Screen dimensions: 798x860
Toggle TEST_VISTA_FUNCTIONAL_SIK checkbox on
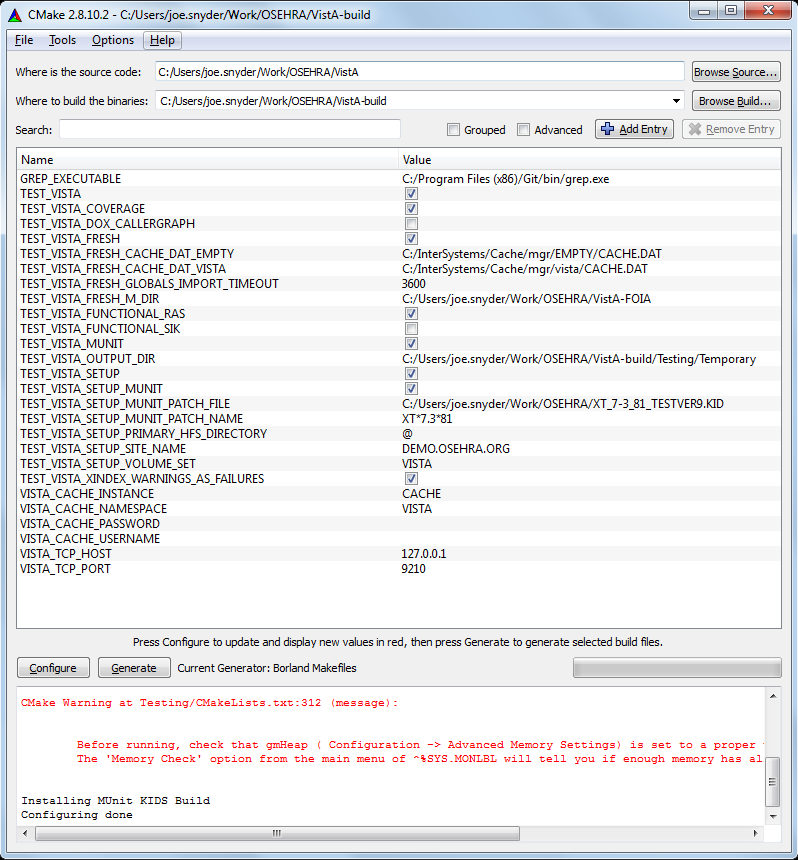[411, 329]
